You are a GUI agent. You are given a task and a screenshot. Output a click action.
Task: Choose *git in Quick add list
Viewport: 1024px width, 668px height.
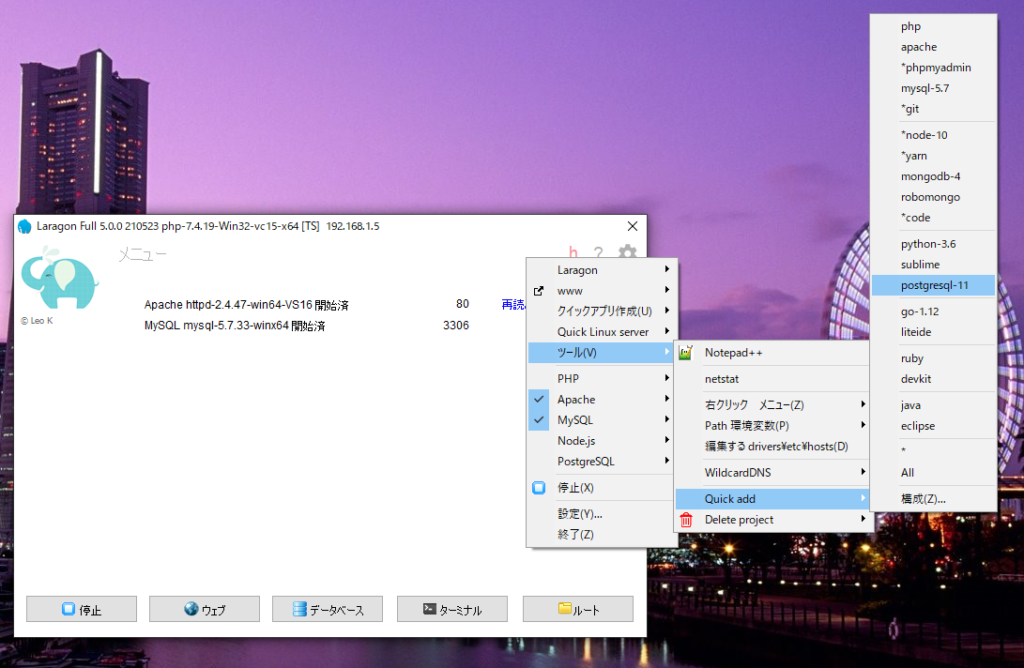933,109
